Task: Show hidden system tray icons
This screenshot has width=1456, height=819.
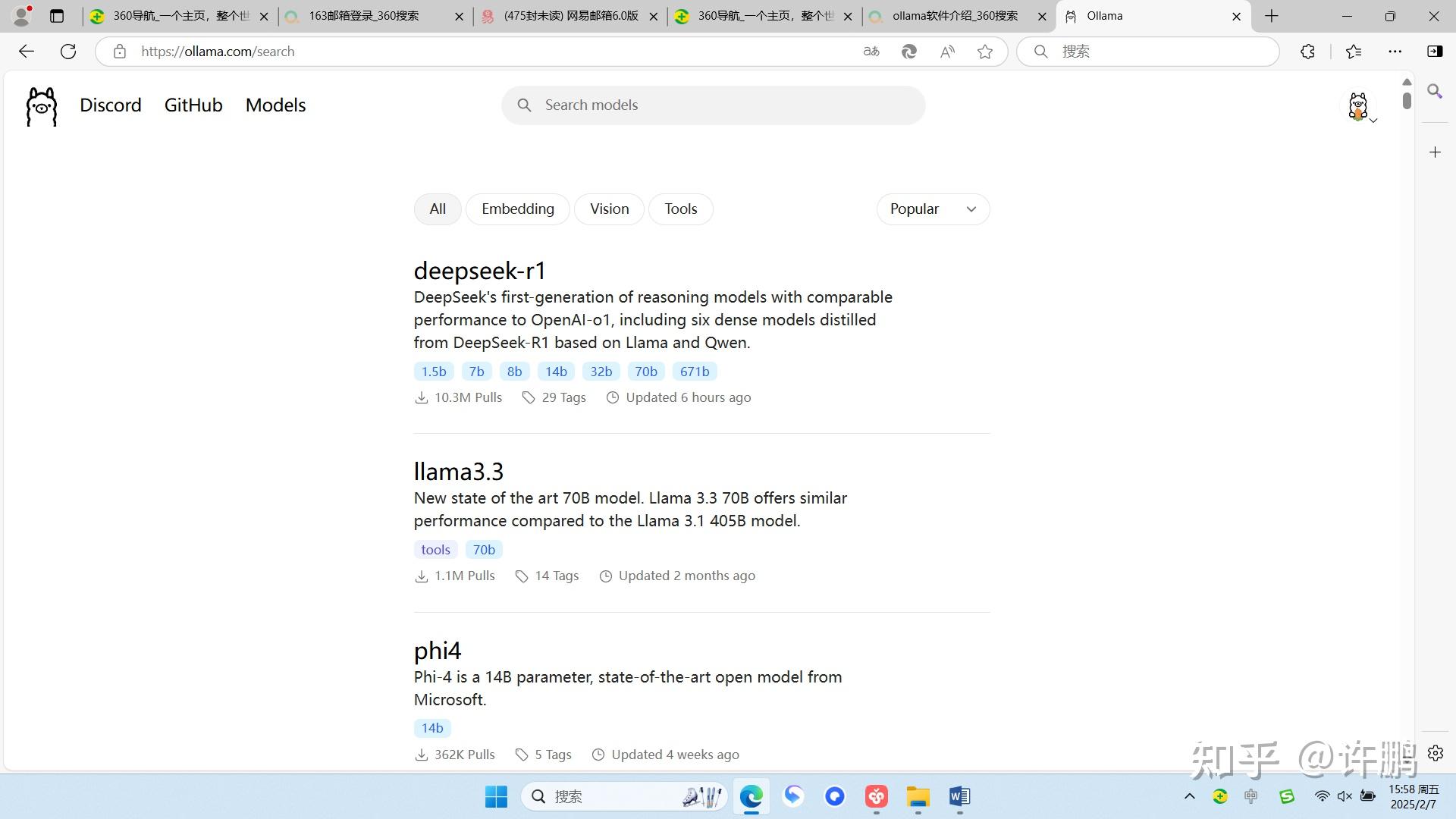Action: point(1189,796)
